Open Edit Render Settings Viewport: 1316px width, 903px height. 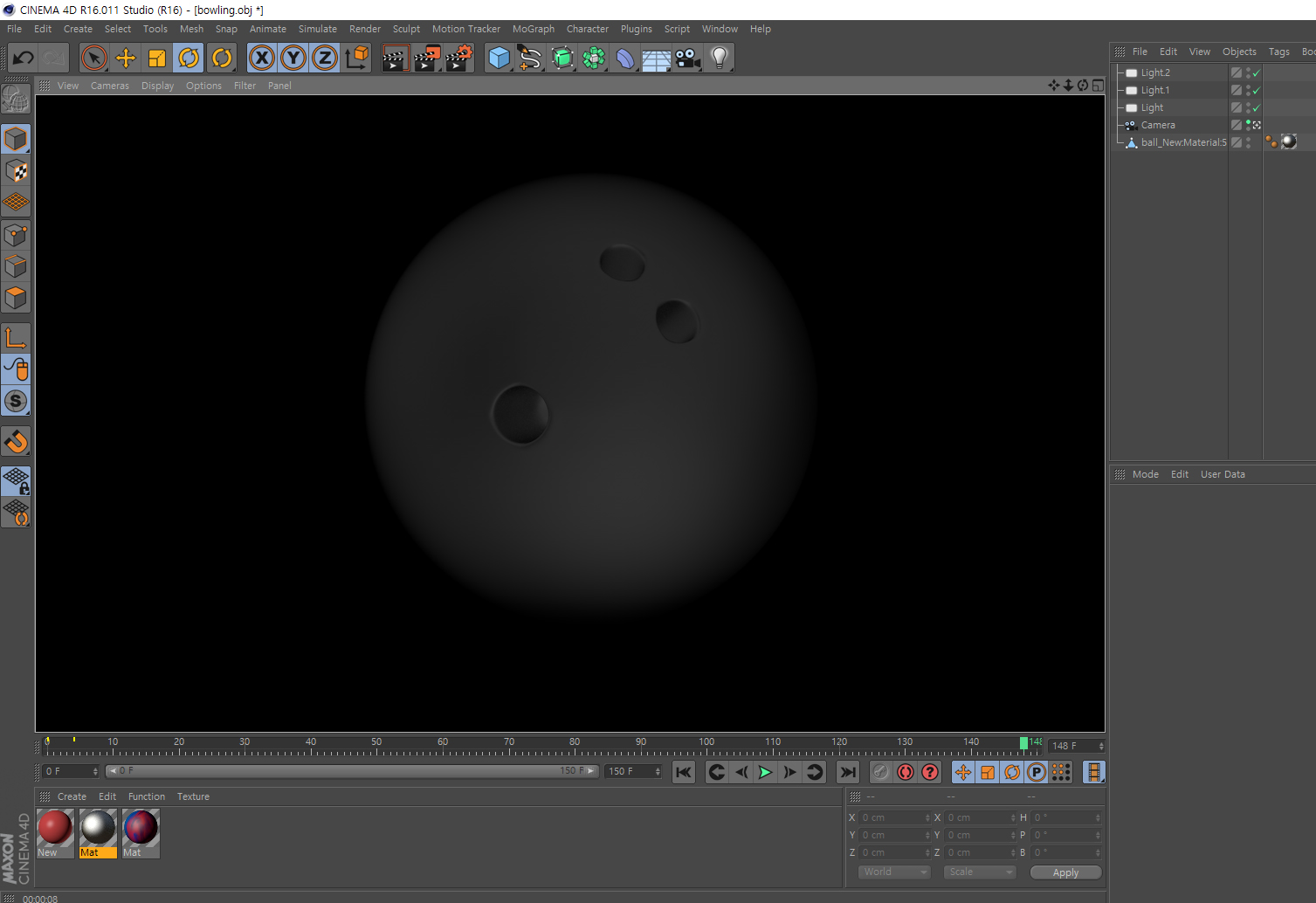(459, 59)
